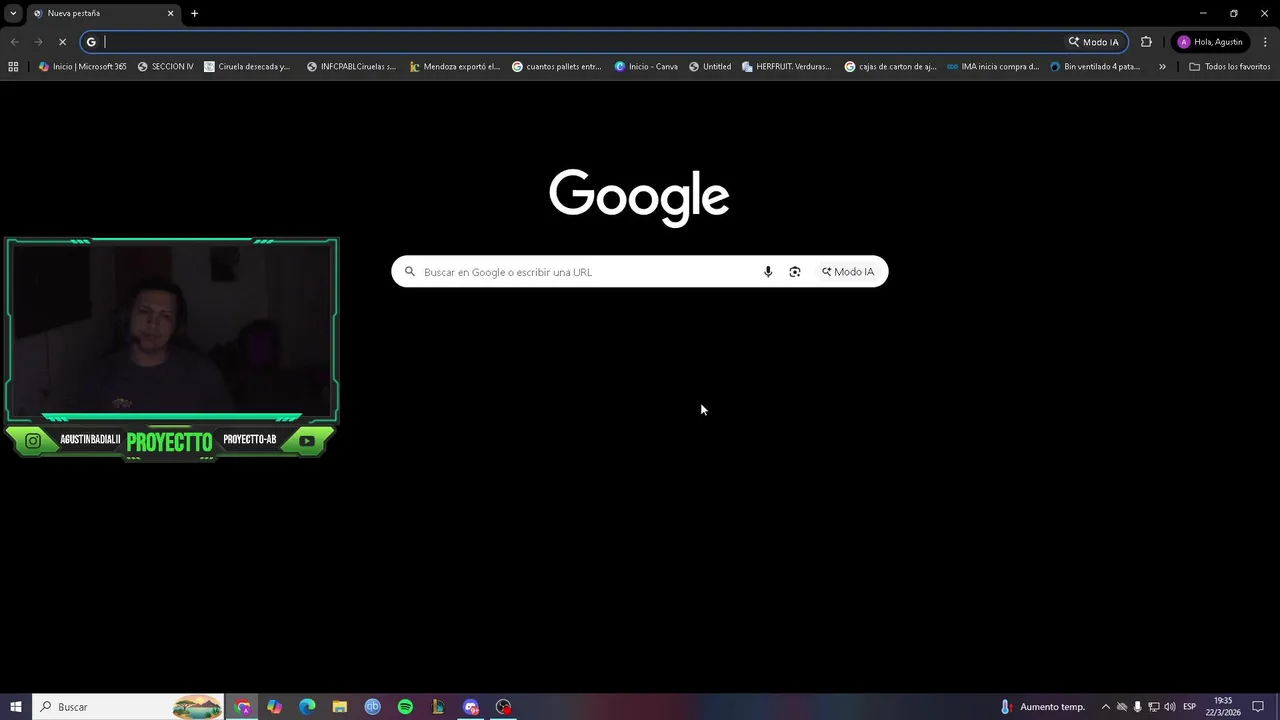Open Mendoza exportó el... bookmark
The height and width of the screenshot is (720, 1280).
pos(454,67)
